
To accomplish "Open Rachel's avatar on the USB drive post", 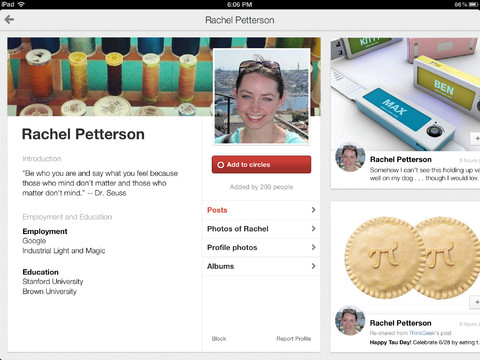I will point(350,157).
